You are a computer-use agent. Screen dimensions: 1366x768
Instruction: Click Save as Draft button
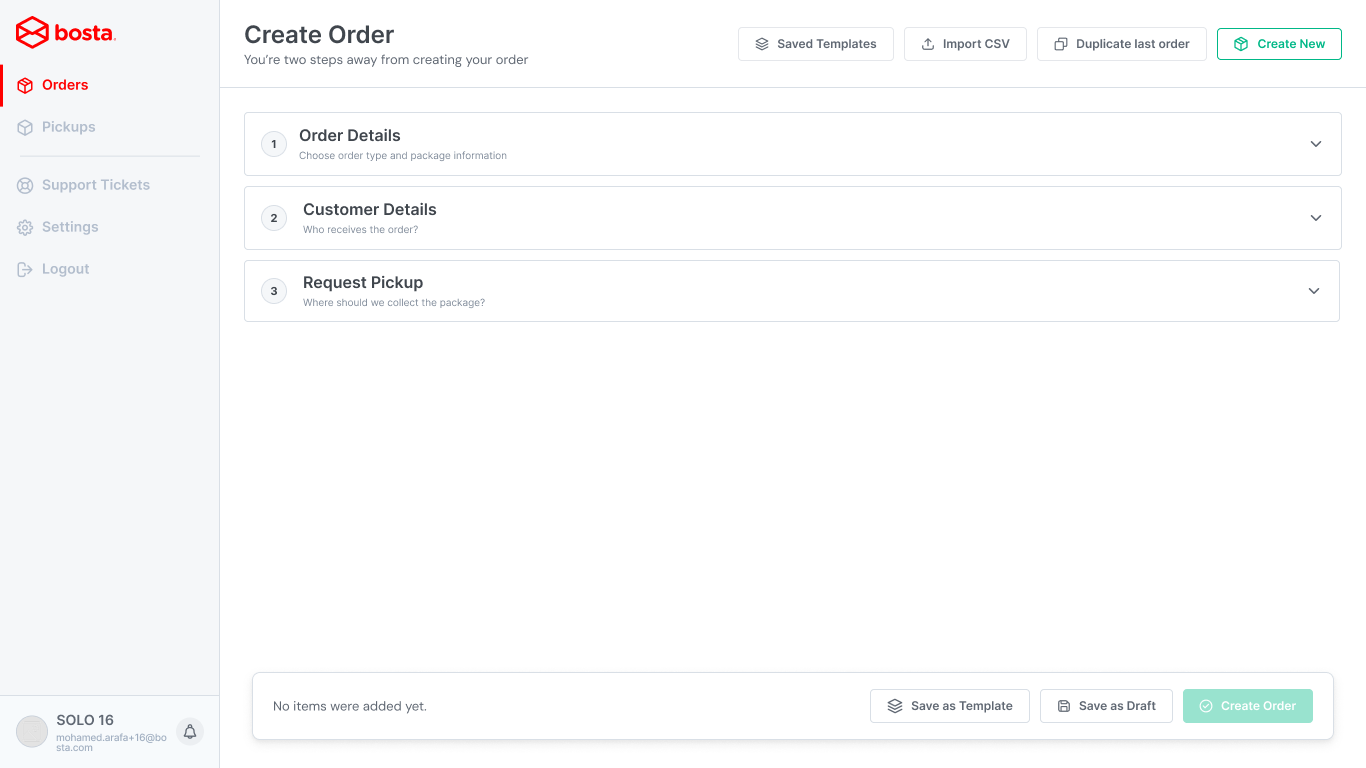(1106, 706)
